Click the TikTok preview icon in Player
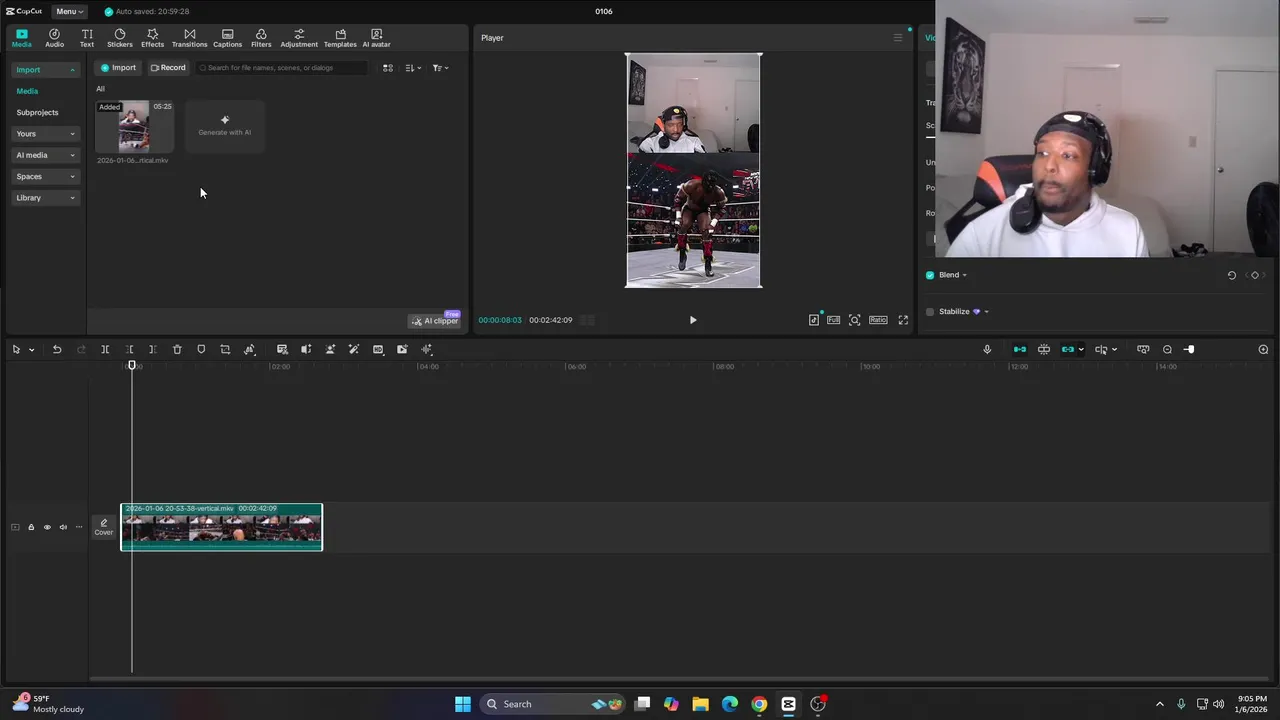 click(x=814, y=320)
